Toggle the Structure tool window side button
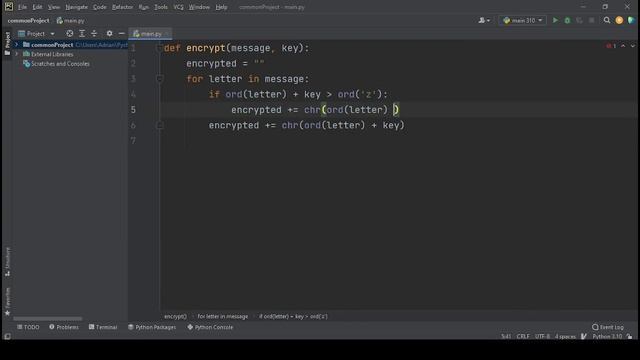 (7, 262)
